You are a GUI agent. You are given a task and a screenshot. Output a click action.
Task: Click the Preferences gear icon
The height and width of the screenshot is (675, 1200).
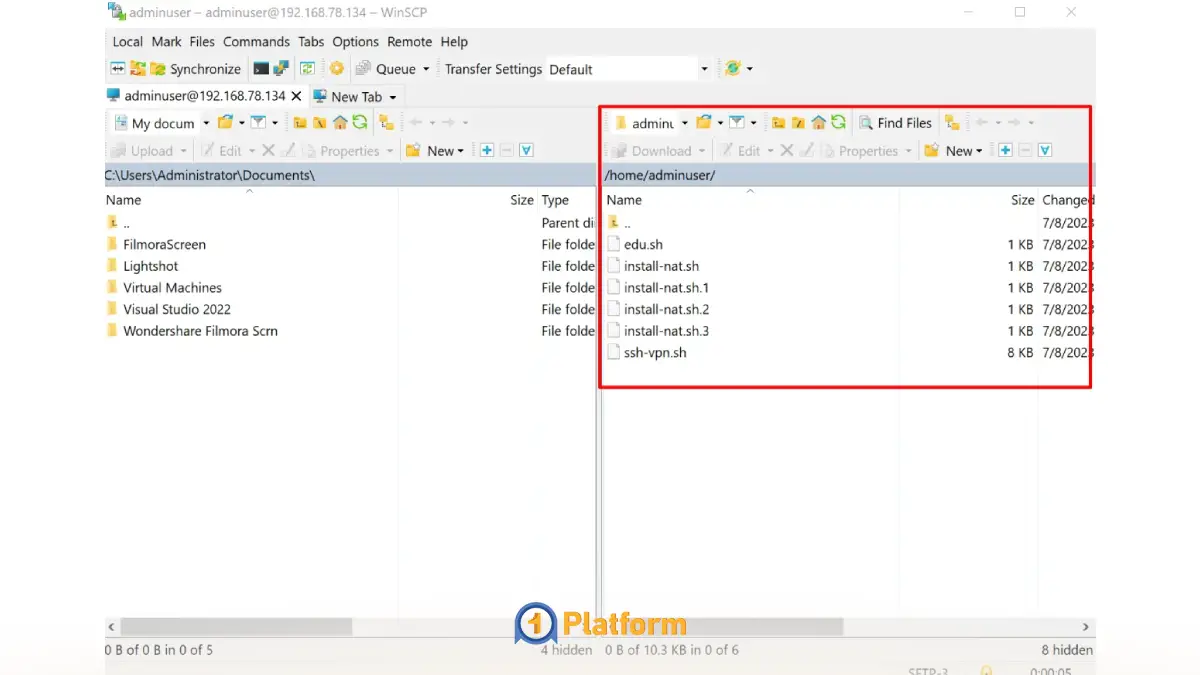[337, 69]
